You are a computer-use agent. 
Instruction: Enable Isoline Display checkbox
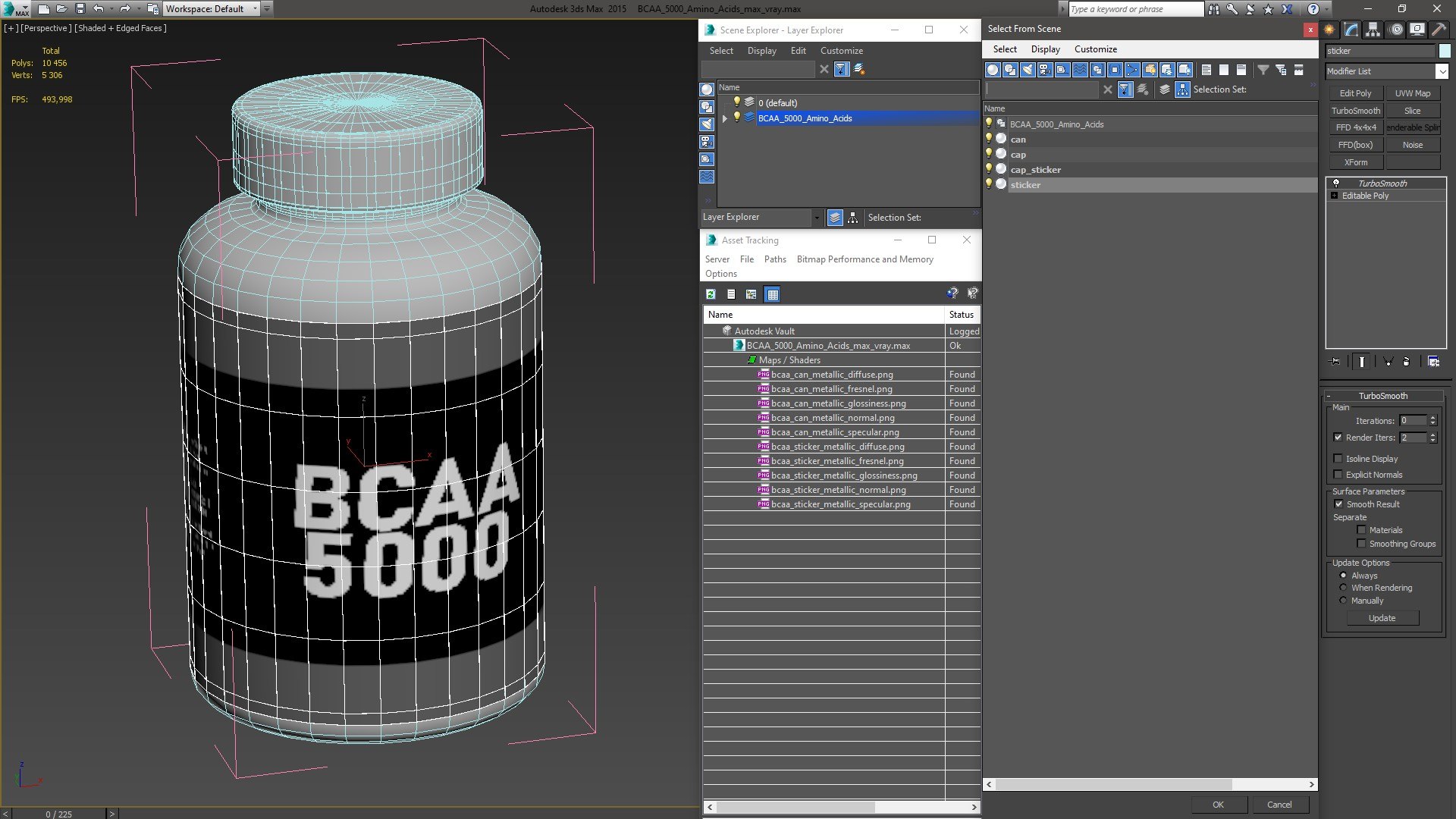pos(1338,459)
